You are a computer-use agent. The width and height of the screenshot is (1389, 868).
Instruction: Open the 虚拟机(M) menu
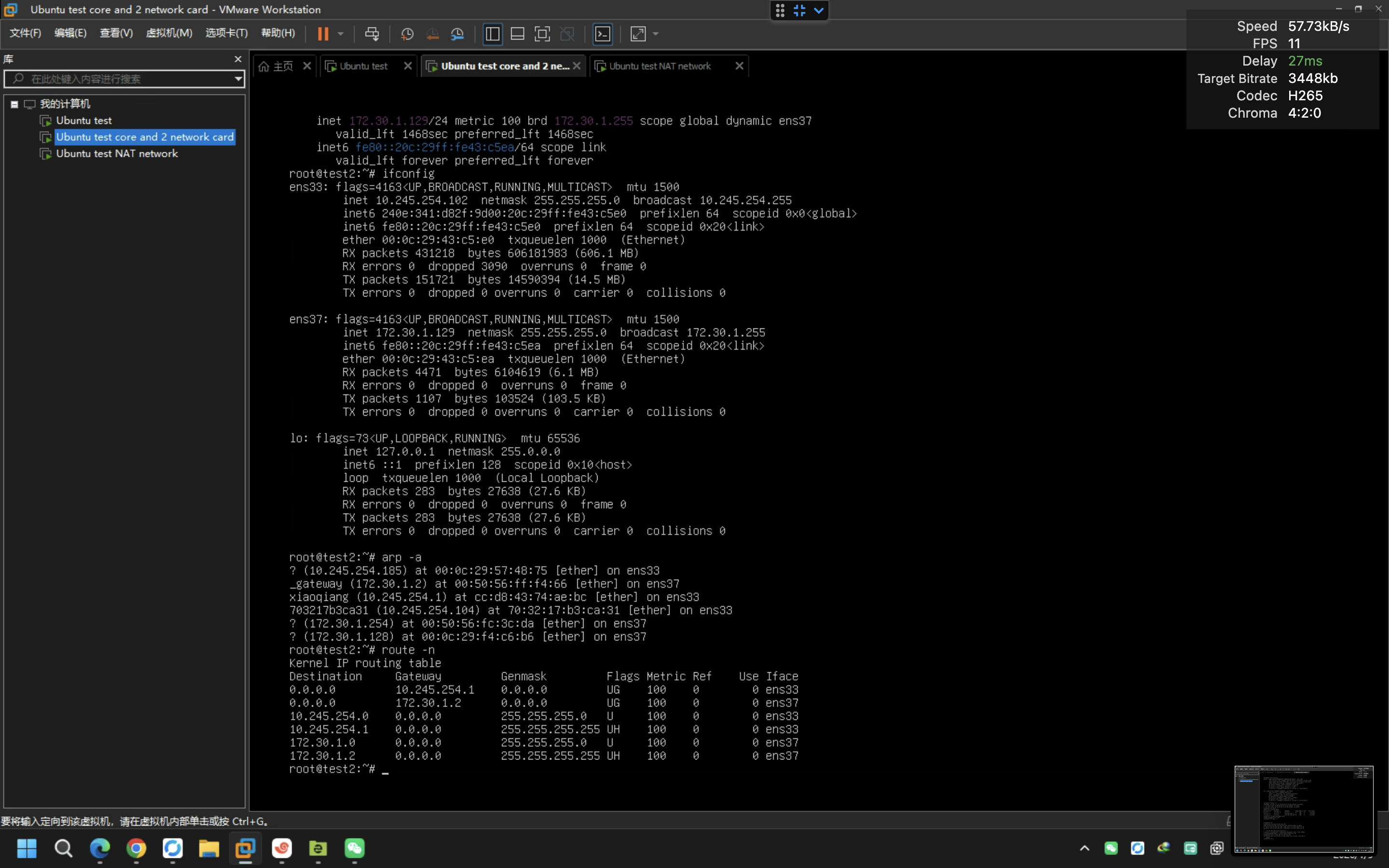click(x=168, y=33)
